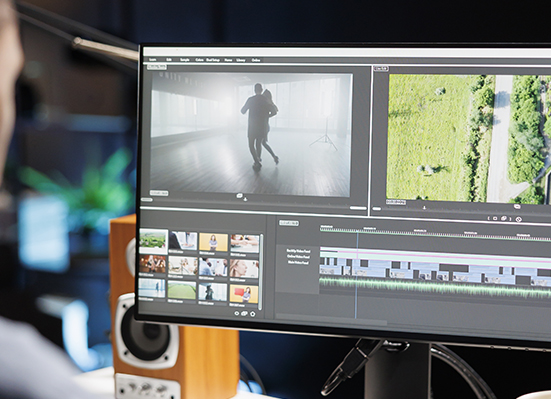
Task: Select the second video feed track label
Action: [298, 257]
